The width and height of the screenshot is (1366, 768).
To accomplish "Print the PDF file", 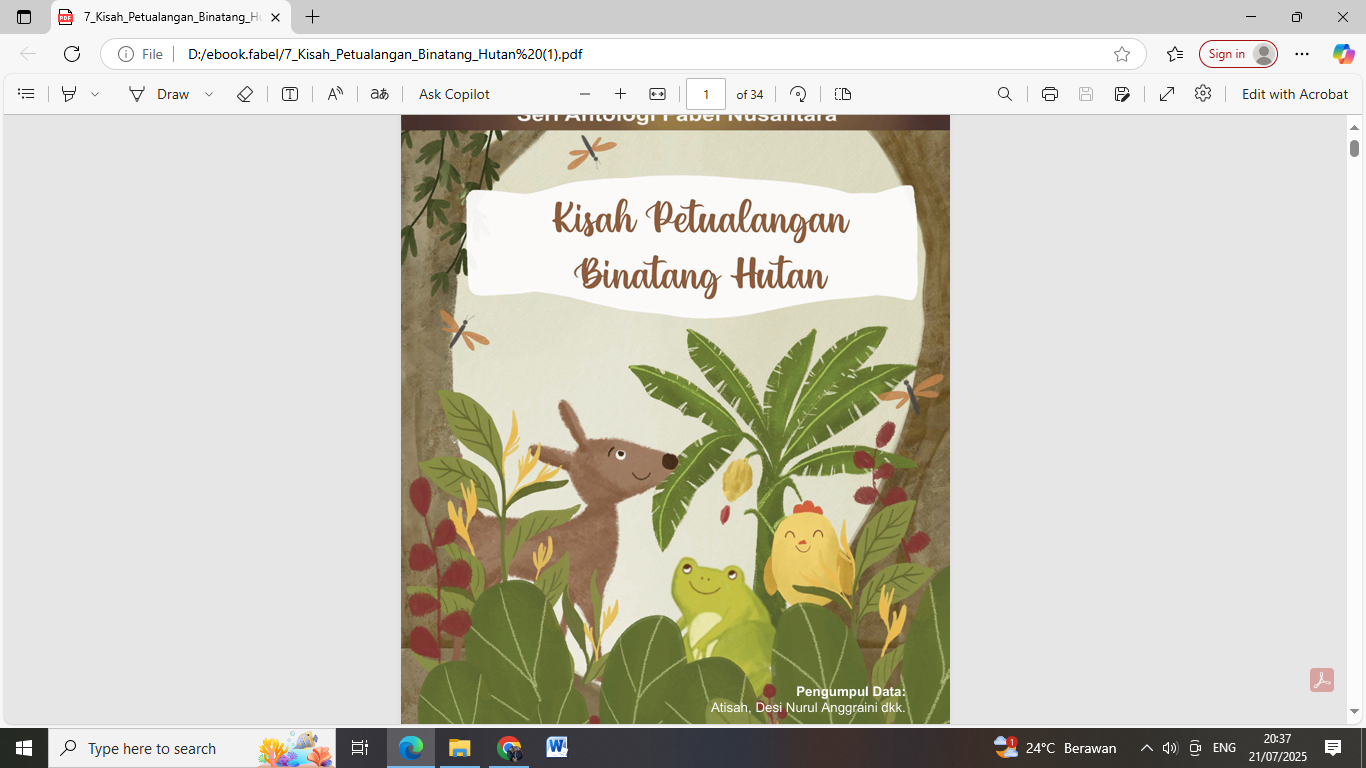I will pos(1049,93).
